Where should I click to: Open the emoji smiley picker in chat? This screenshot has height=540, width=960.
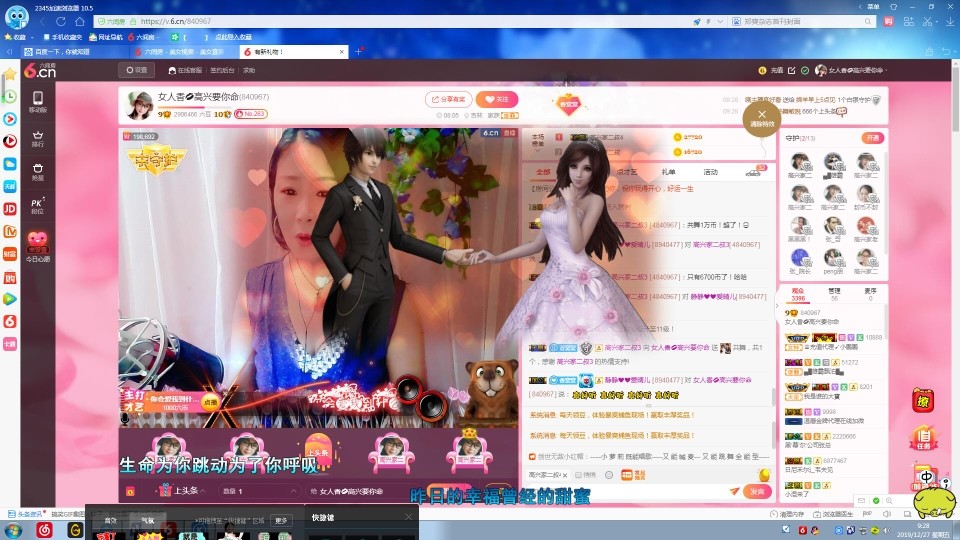click(609, 475)
